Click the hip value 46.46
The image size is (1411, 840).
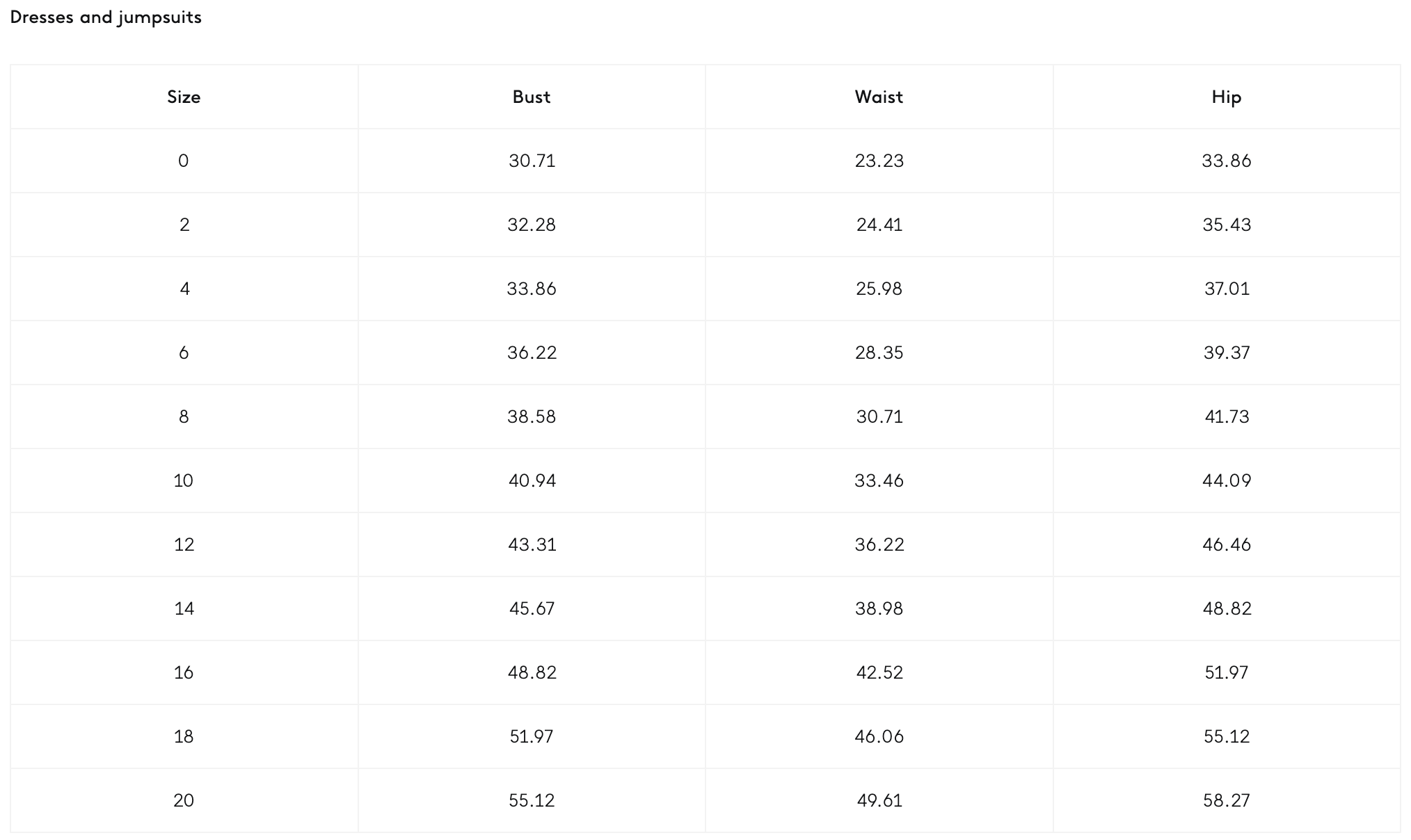(x=1227, y=544)
